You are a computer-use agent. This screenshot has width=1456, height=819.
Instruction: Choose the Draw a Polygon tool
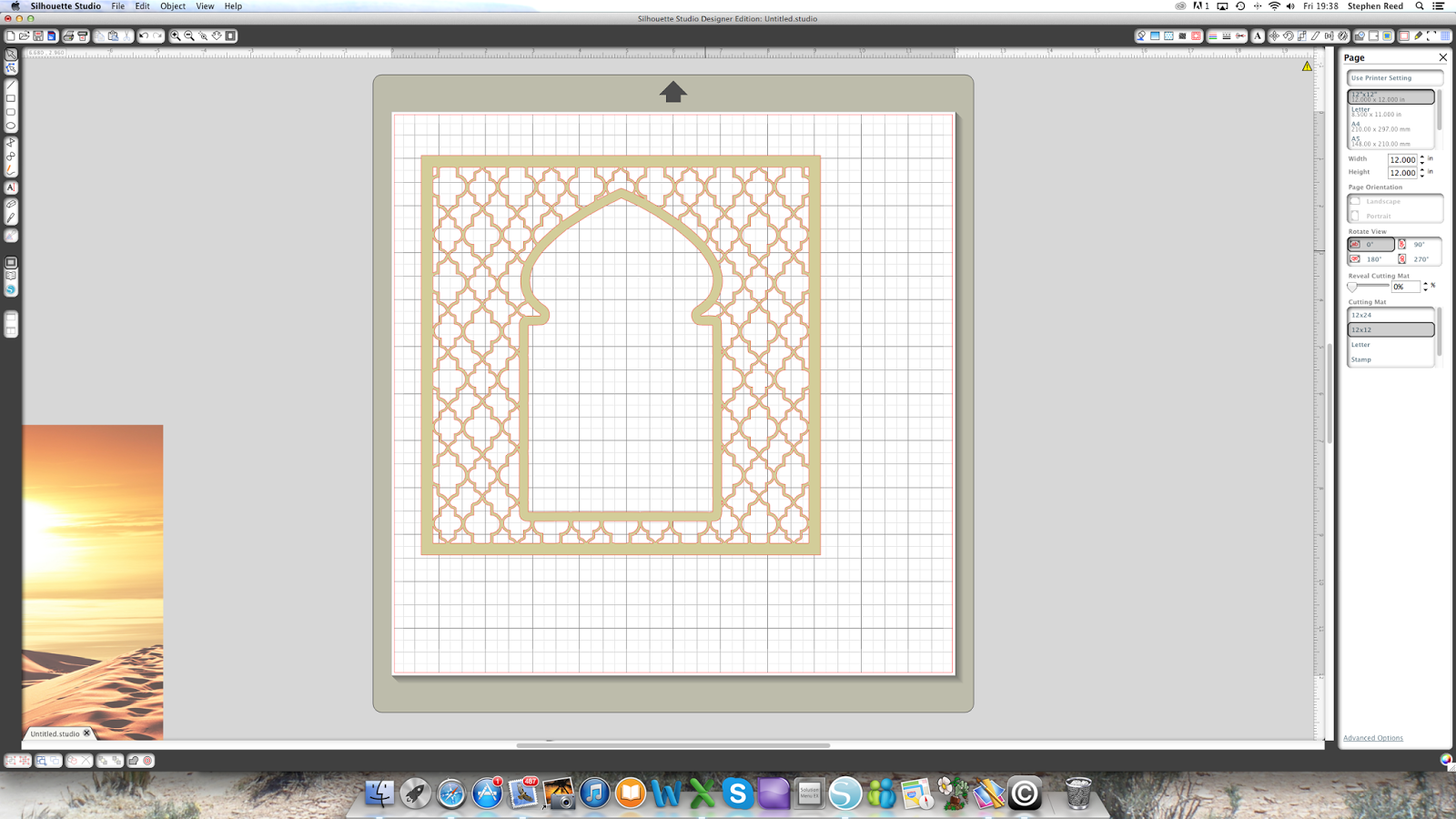11,142
